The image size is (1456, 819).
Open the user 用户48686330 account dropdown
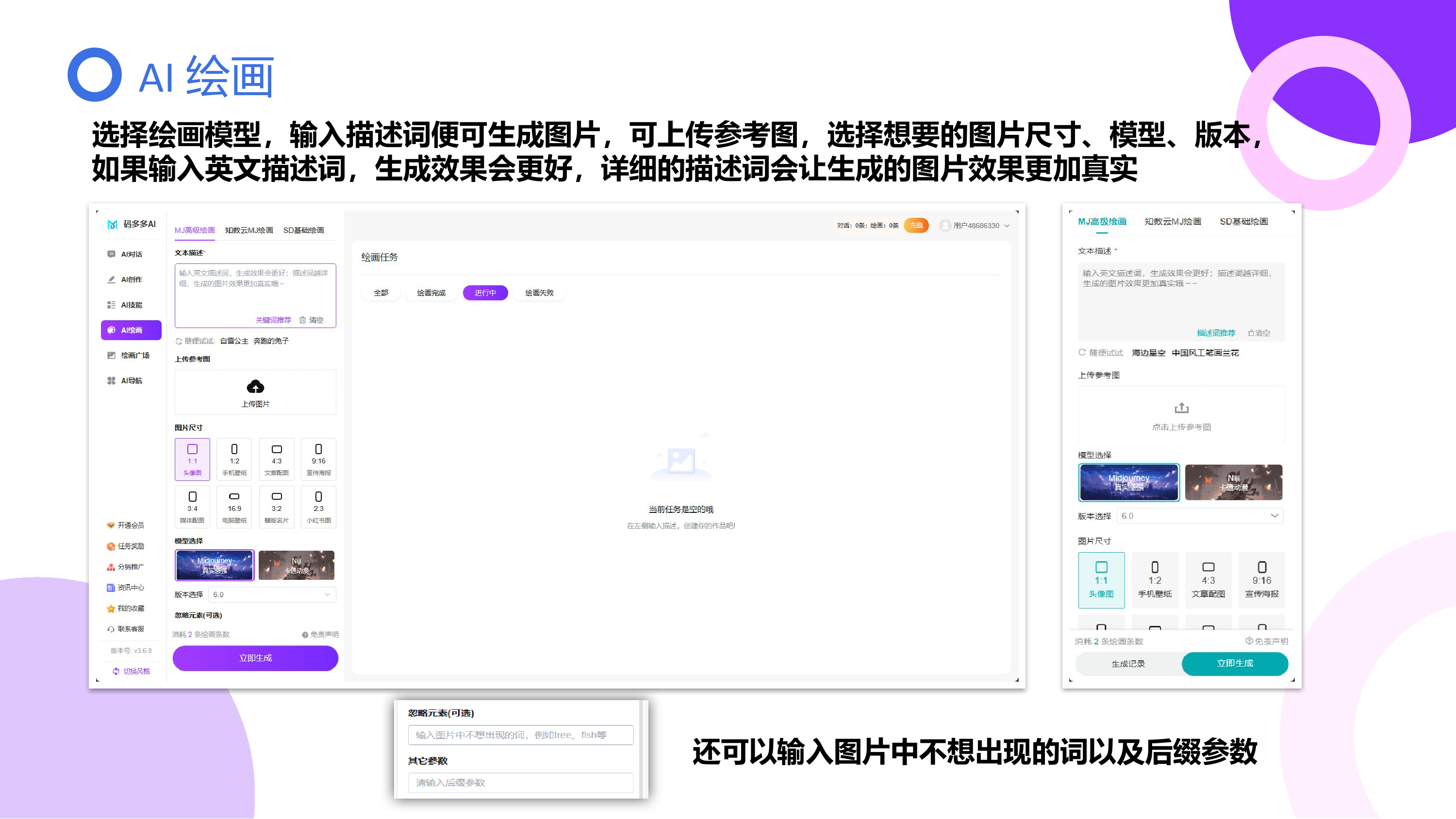[976, 226]
